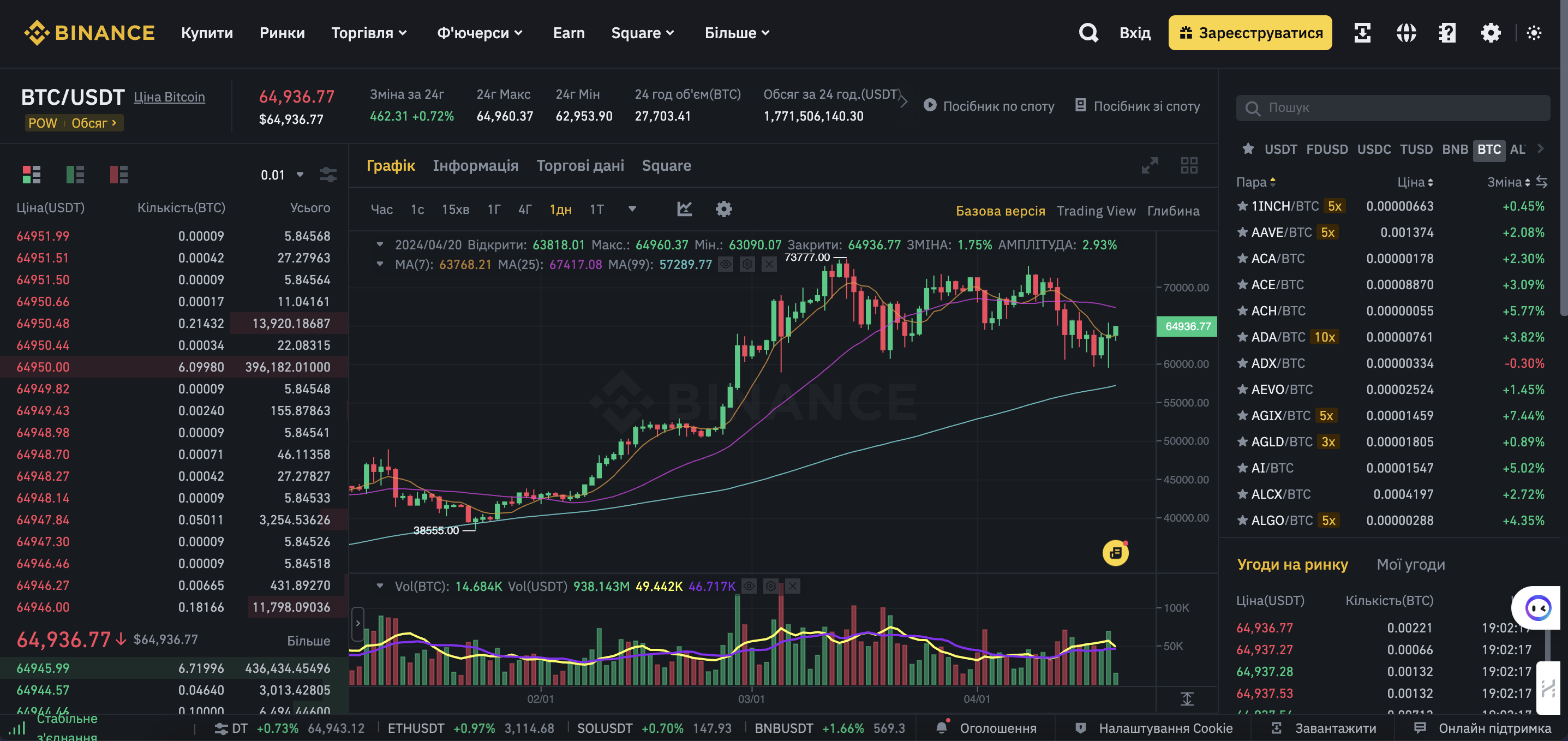
Task: Star the ALGO/BTC pair
Action: pos(1242,520)
